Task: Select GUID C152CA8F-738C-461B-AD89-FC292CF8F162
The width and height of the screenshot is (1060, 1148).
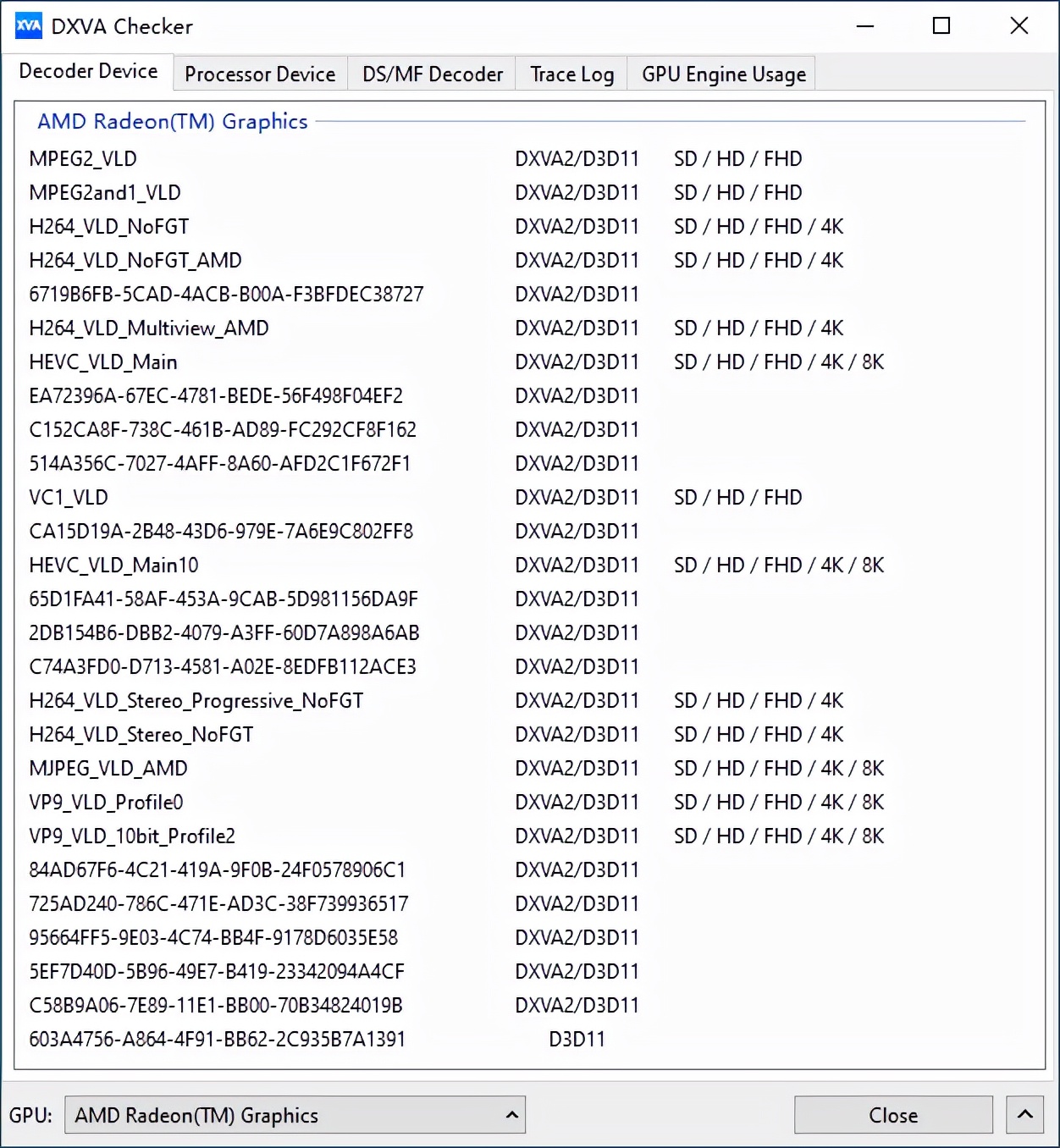Action: (223, 429)
